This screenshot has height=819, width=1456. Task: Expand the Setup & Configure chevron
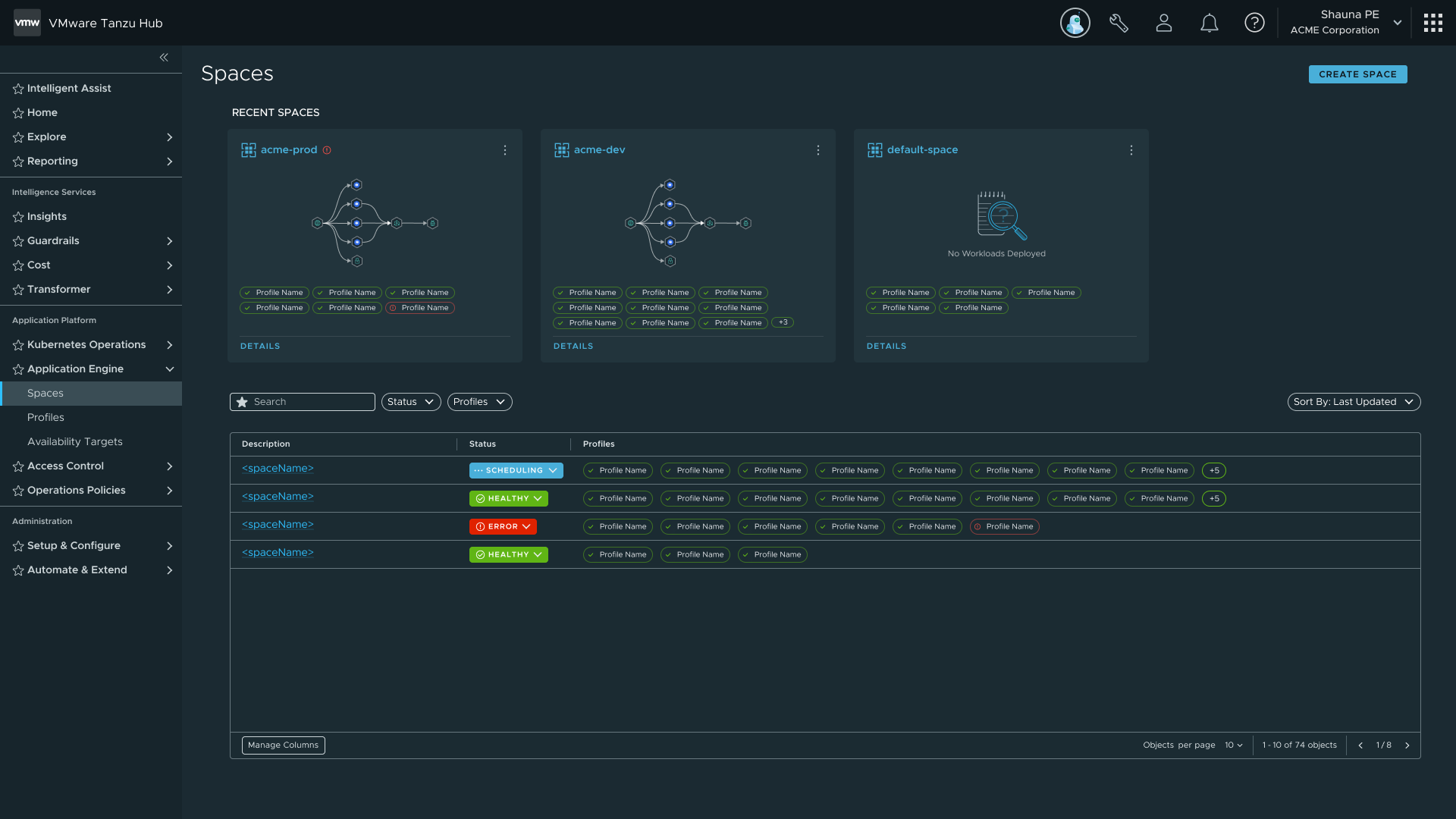170,546
